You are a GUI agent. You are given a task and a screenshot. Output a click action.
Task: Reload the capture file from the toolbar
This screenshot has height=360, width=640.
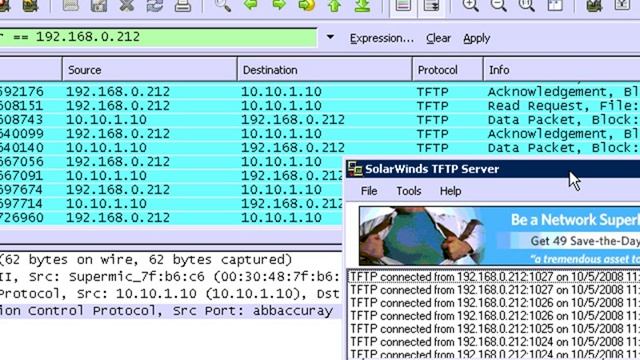155,5
